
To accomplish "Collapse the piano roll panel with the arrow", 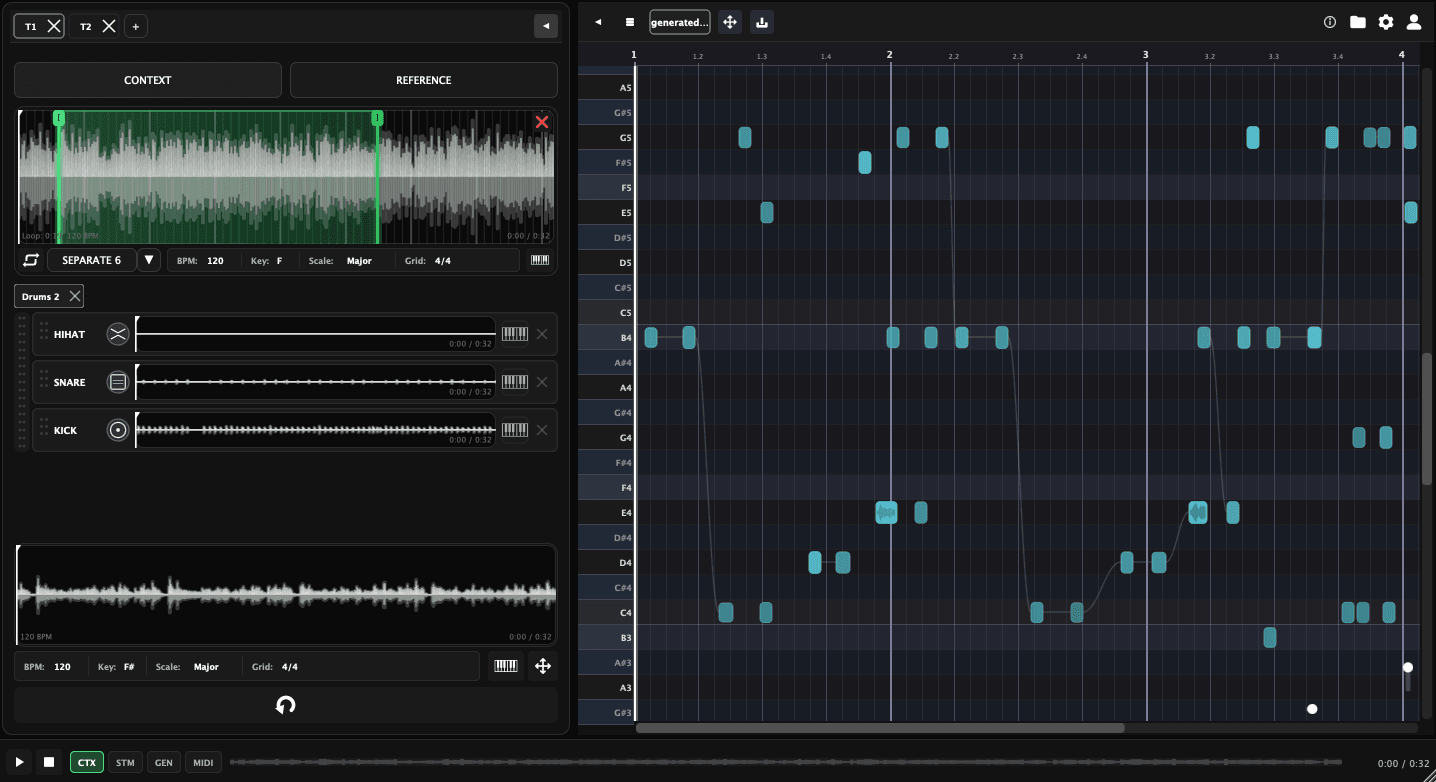I will click(x=598, y=22).
